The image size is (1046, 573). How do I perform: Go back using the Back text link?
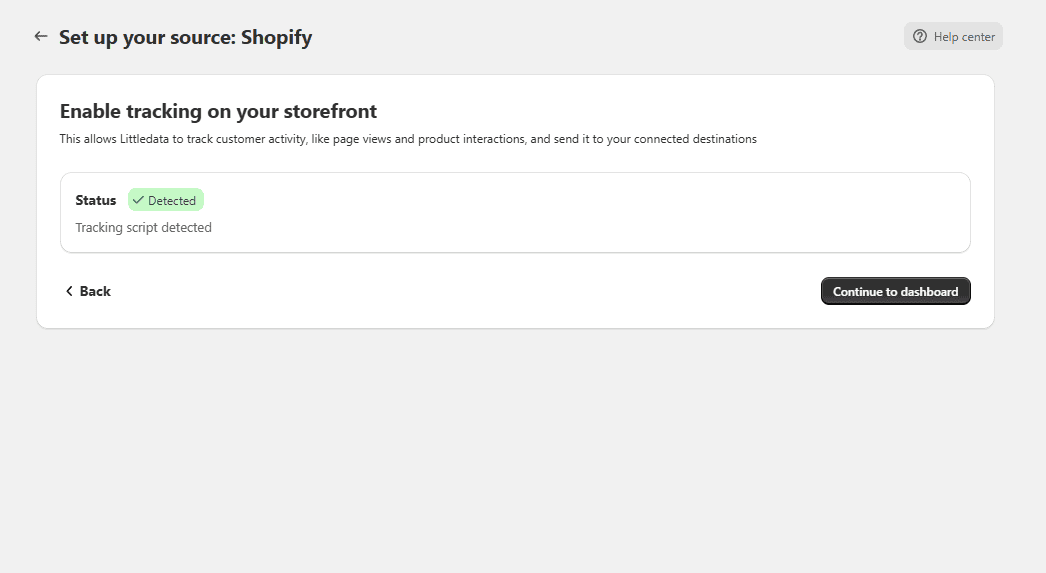pyautogui.click(x=95, y=291)
